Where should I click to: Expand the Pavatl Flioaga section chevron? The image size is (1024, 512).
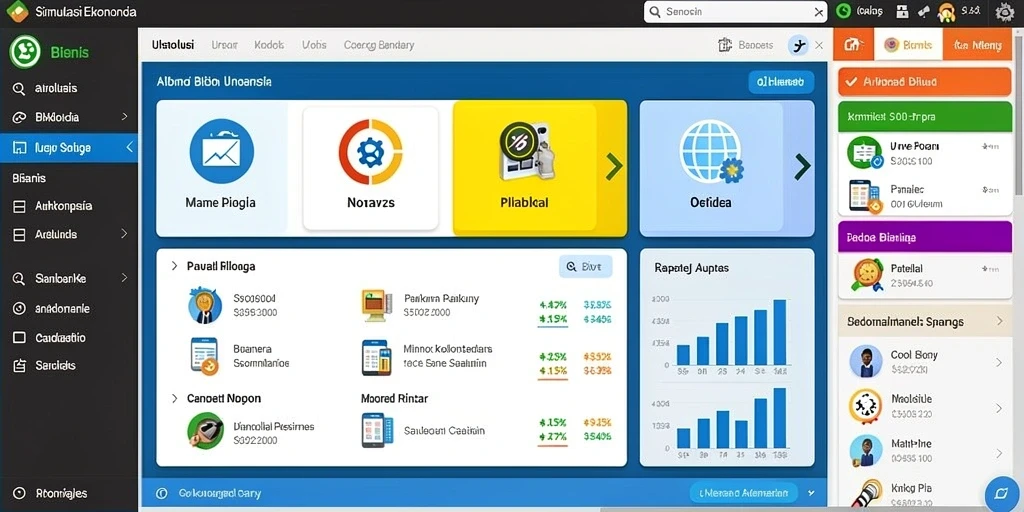click(174, 266)
